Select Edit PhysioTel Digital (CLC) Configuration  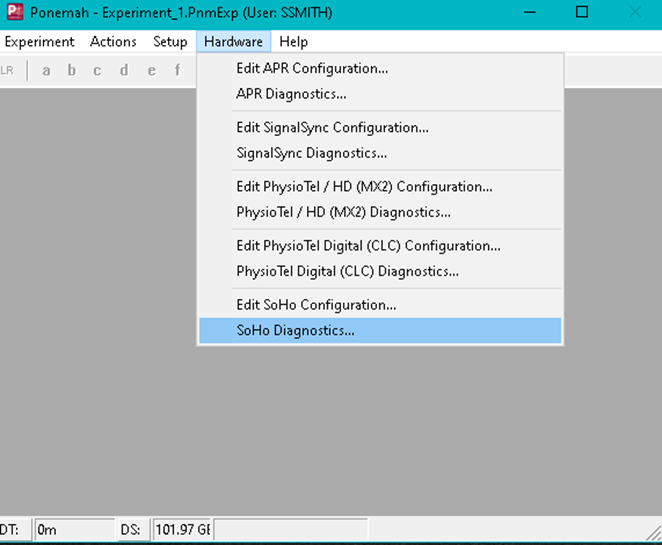click(368, 245)
